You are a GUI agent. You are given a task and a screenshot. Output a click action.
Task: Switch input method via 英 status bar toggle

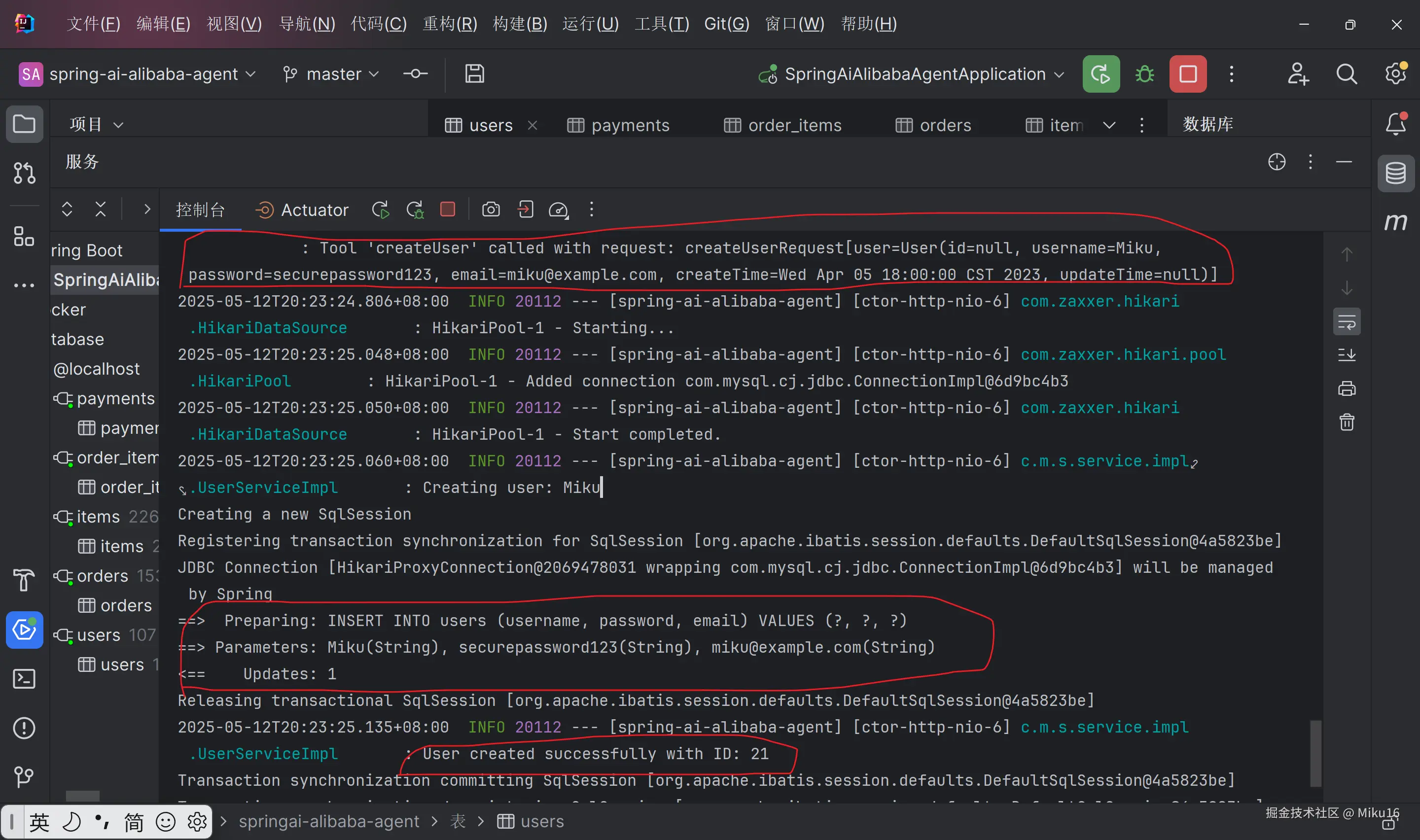(38, 821)
